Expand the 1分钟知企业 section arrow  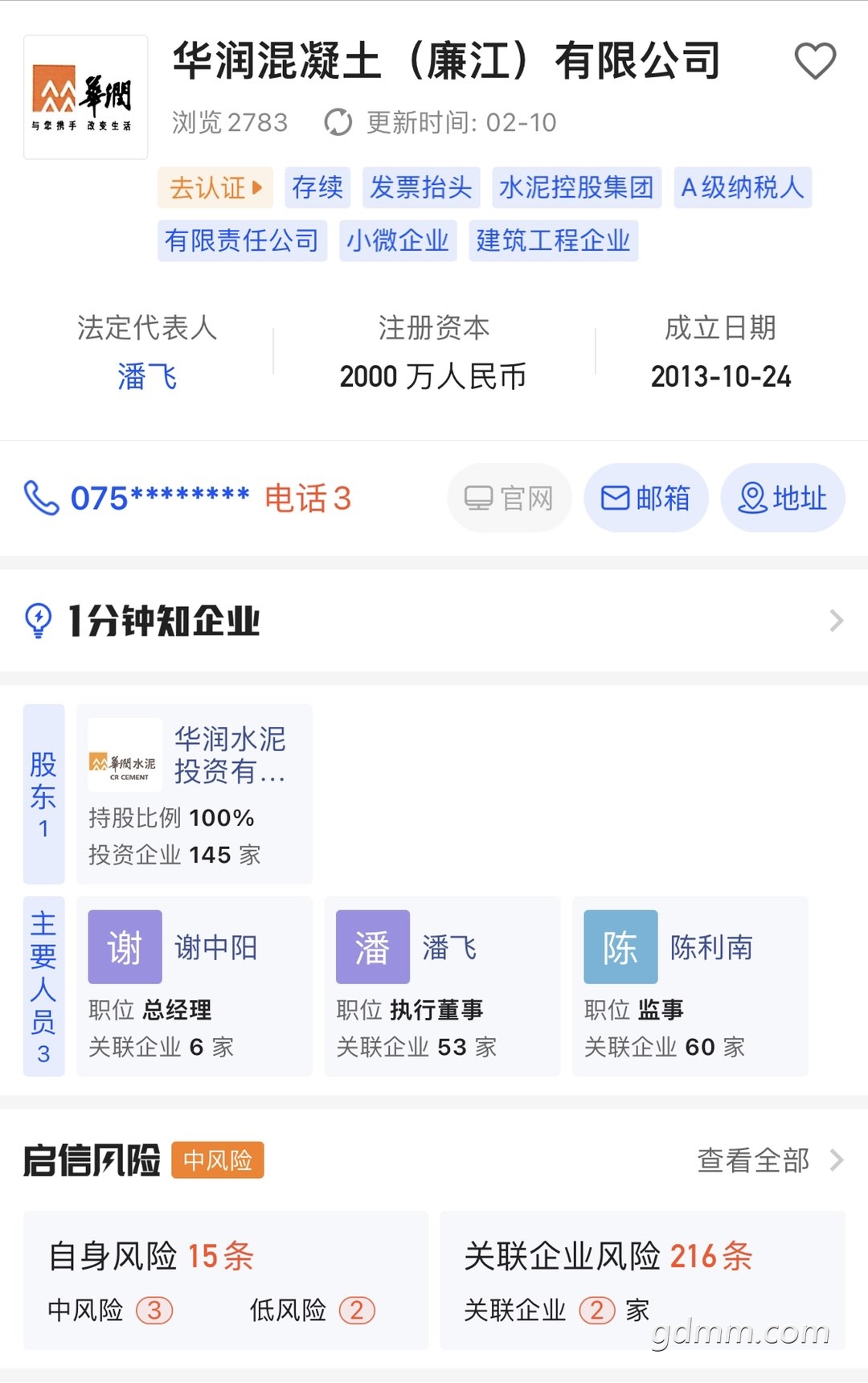click(836, 621)
